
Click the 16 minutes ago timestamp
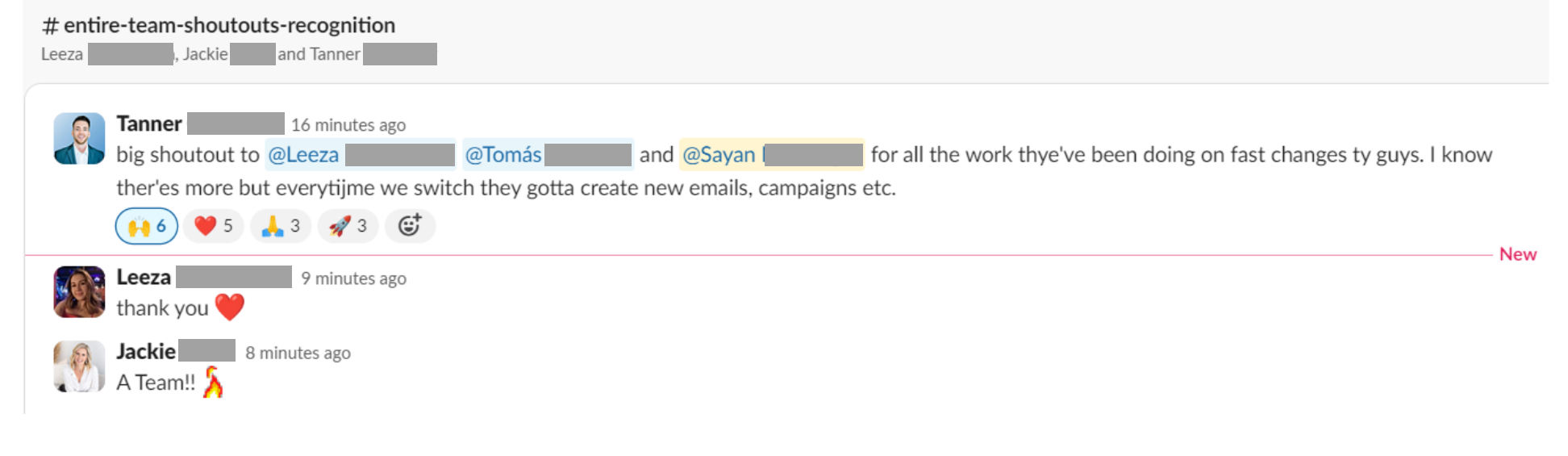coord(348,125)
